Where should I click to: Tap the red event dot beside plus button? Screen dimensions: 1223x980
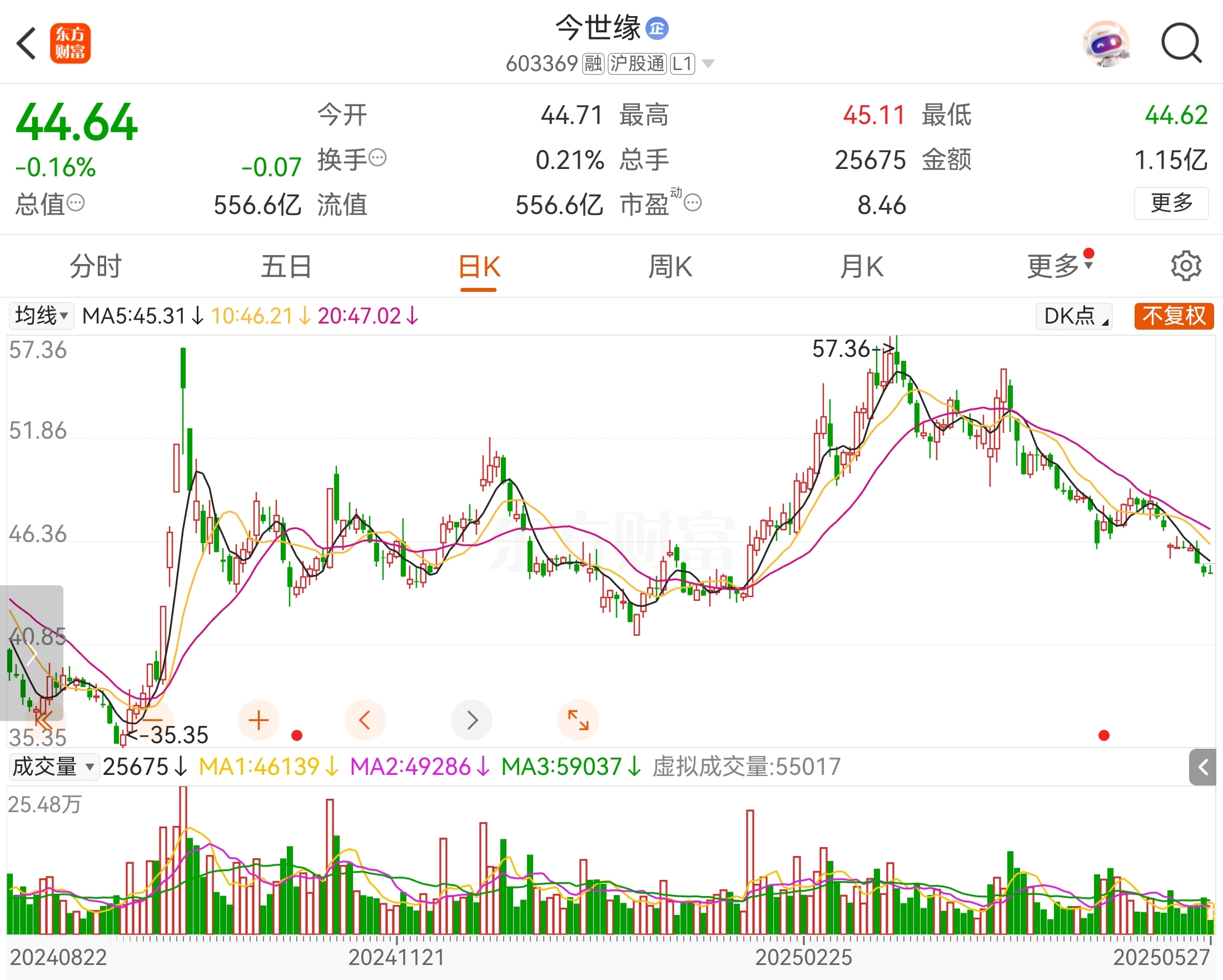click(x=297, y=735)
